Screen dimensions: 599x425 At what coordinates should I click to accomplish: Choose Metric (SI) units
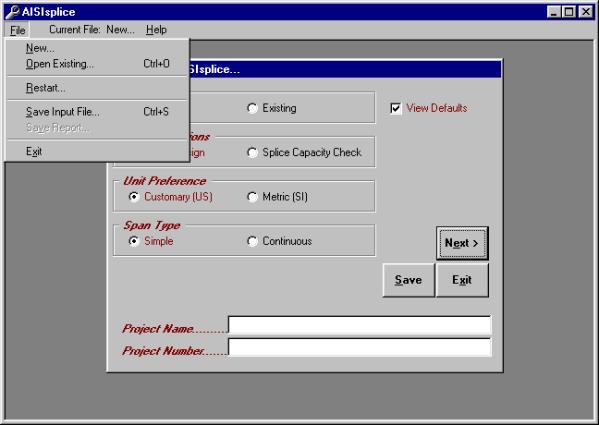[x=278, y=197]
